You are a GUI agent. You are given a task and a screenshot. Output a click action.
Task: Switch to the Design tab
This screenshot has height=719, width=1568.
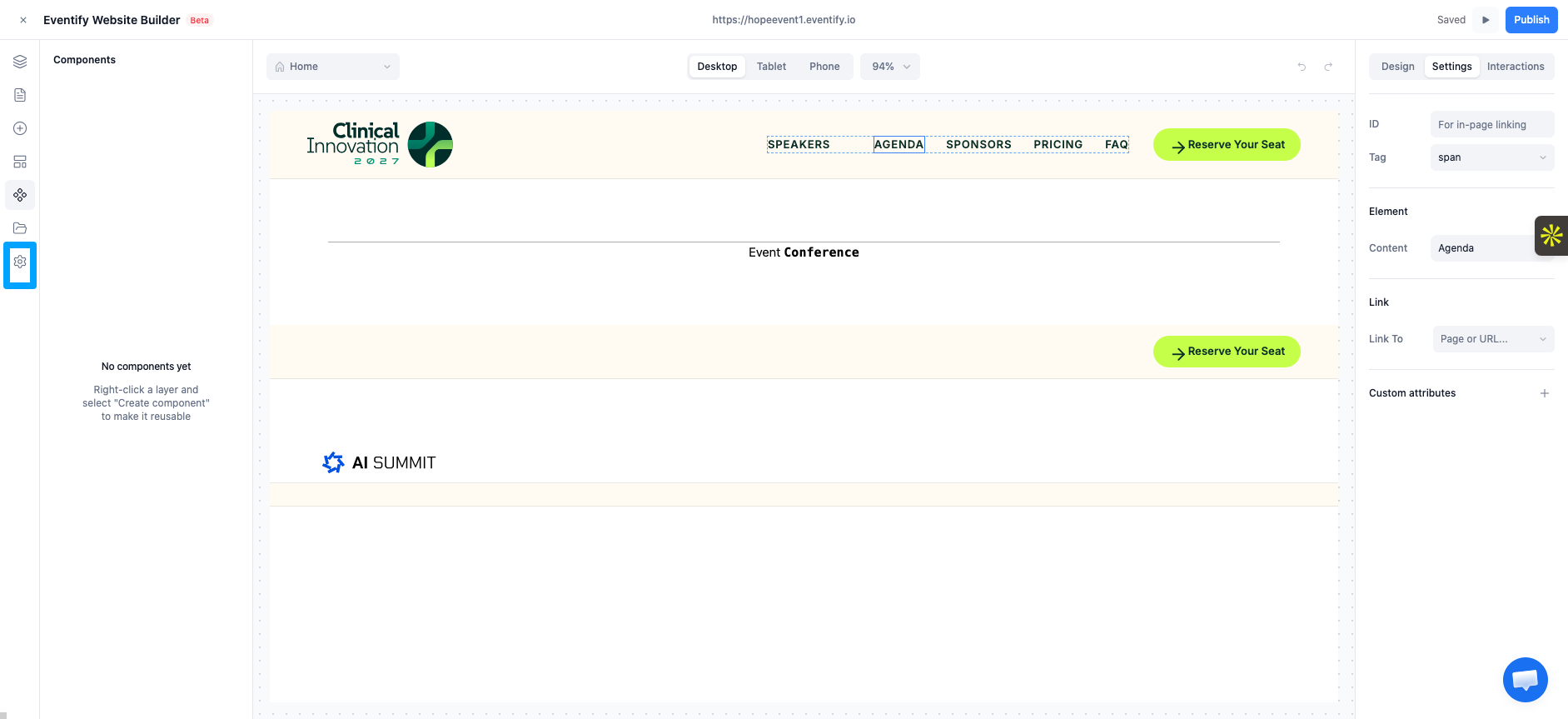[1397, 67]
